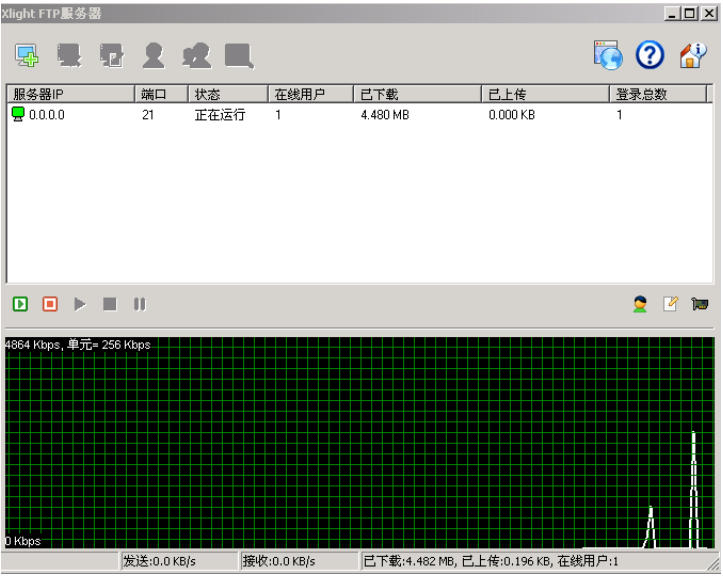Click the bandwidth traffic graph area
This screenshot has height=576, width=723.
click(360, 442)
